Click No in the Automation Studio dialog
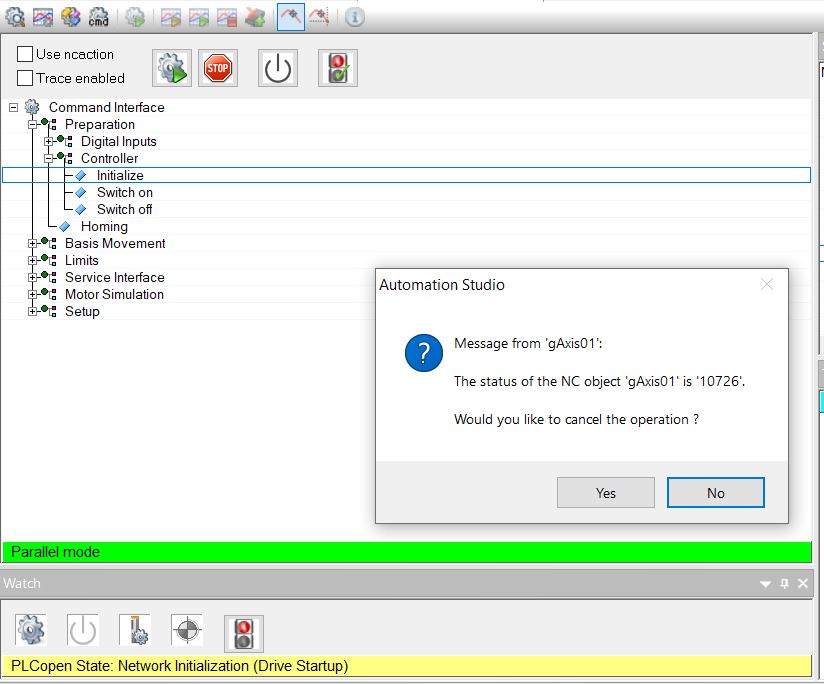824x684 pixels. click(x=716, y=493)
